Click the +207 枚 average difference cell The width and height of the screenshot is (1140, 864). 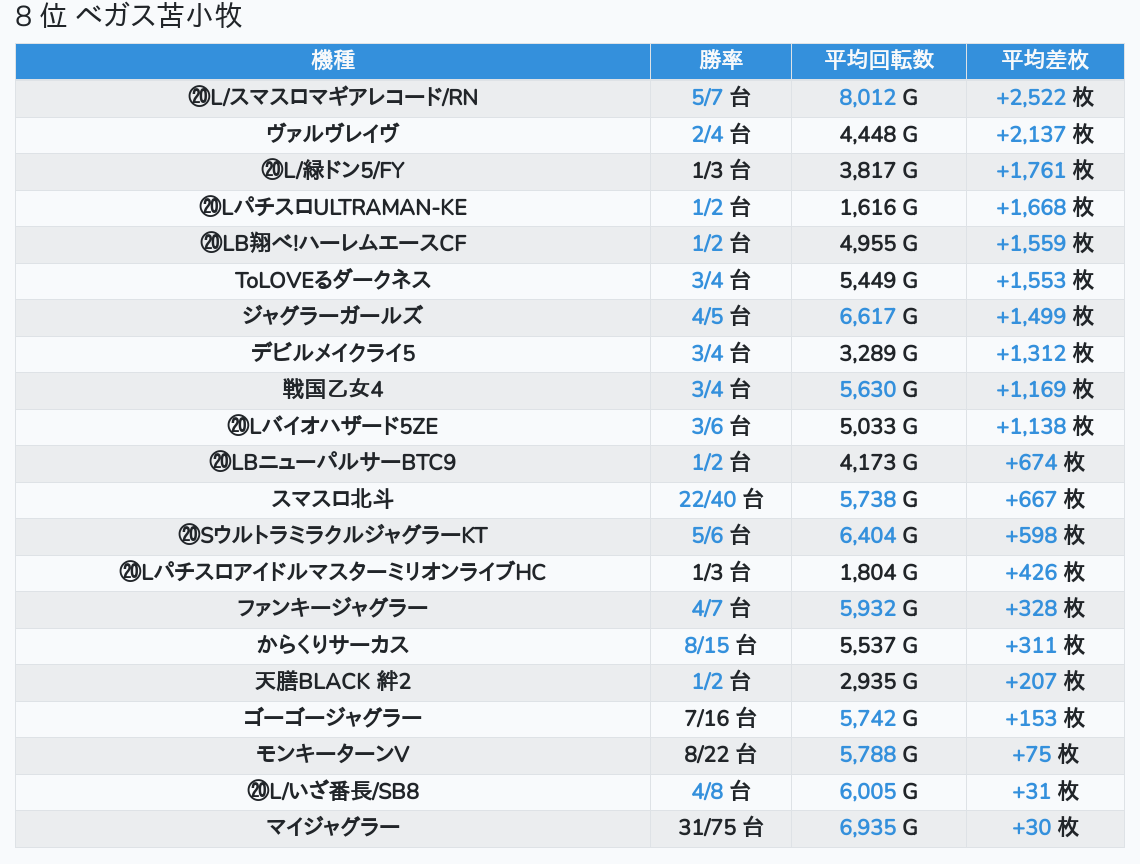click(x=1045, y=682)
